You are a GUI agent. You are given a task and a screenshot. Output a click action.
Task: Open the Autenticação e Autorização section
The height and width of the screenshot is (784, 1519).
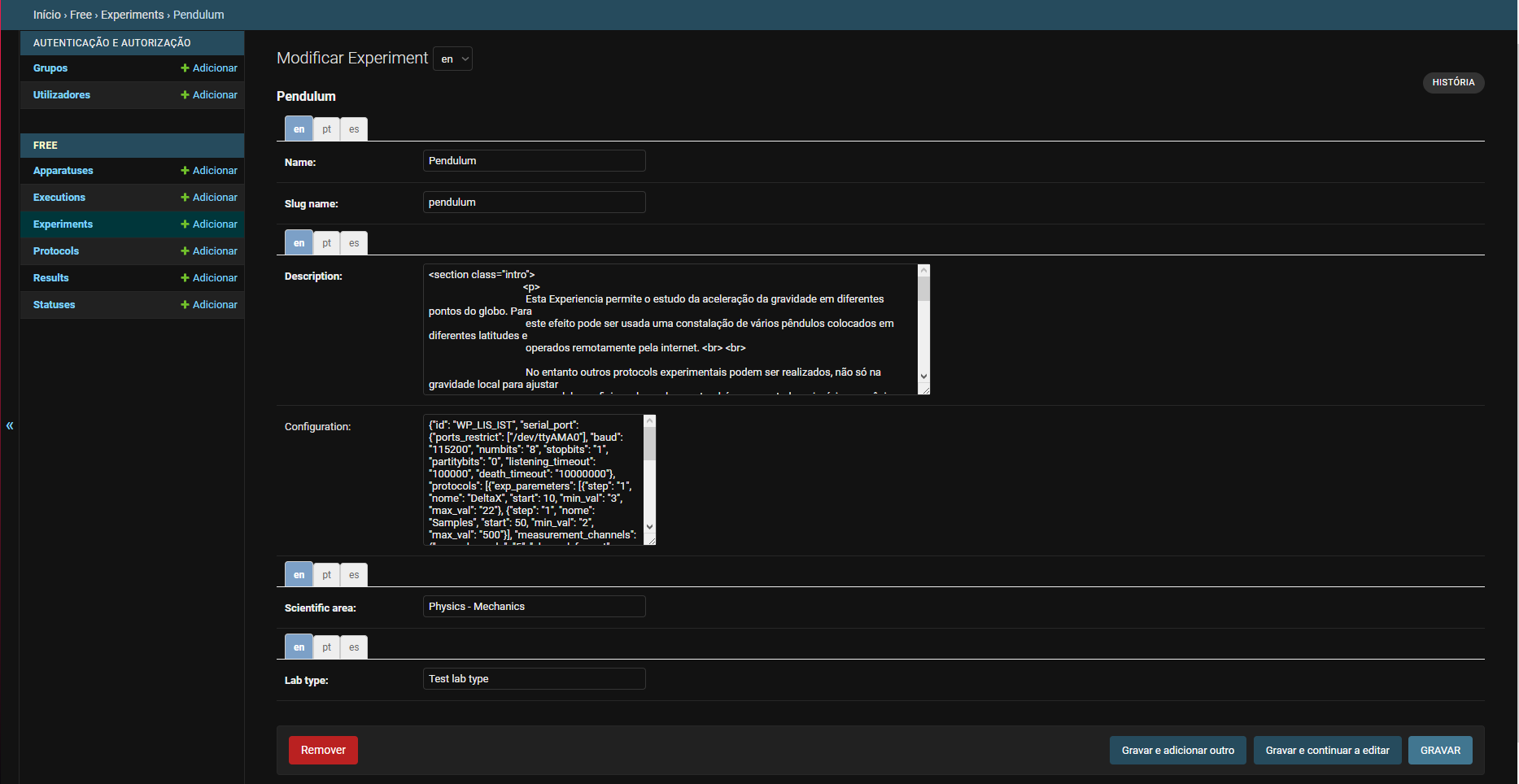(x=112, y=43)
